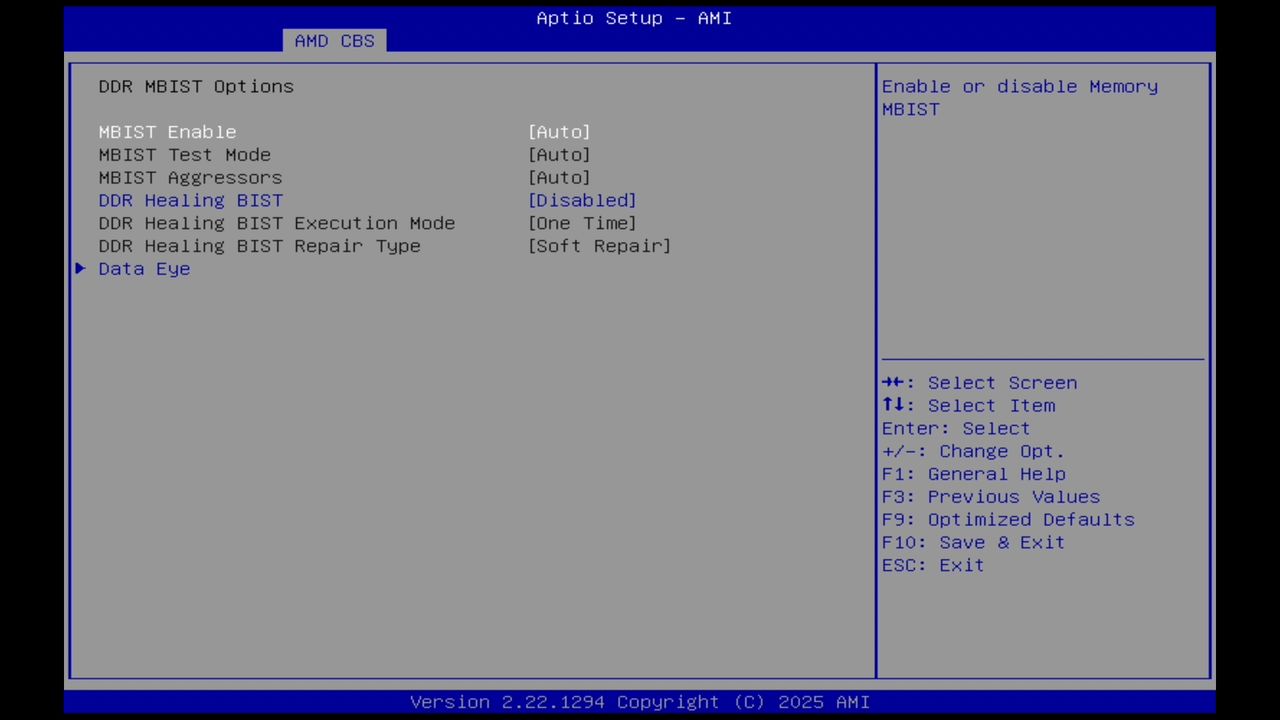The height and width of the screenshot is (720, 1280).
Task: Select the DDR Healing BIST entry
Action: click(190, 200)
